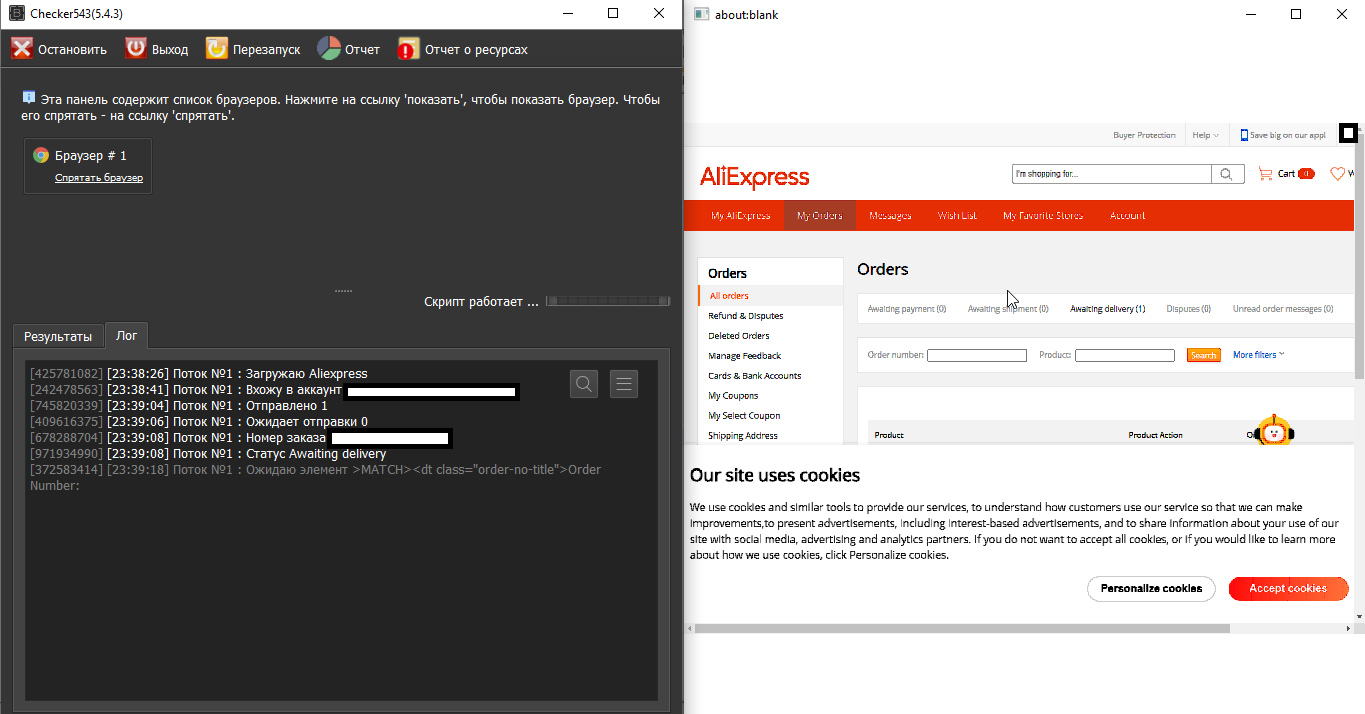Click the mobile app phone icon
This screenshot has width=1365, height=714.
tap(1244, 135)
